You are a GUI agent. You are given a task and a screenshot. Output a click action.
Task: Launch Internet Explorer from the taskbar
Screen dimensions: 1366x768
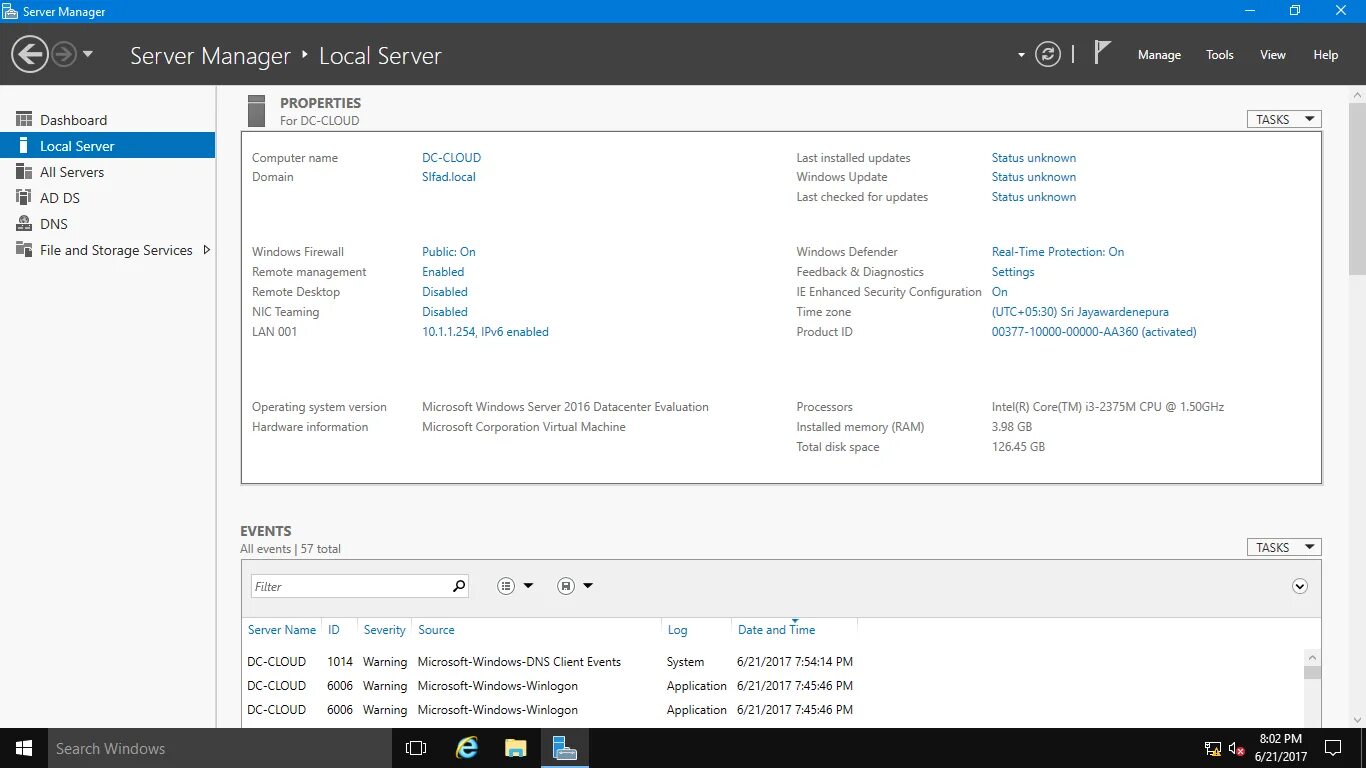466,747
